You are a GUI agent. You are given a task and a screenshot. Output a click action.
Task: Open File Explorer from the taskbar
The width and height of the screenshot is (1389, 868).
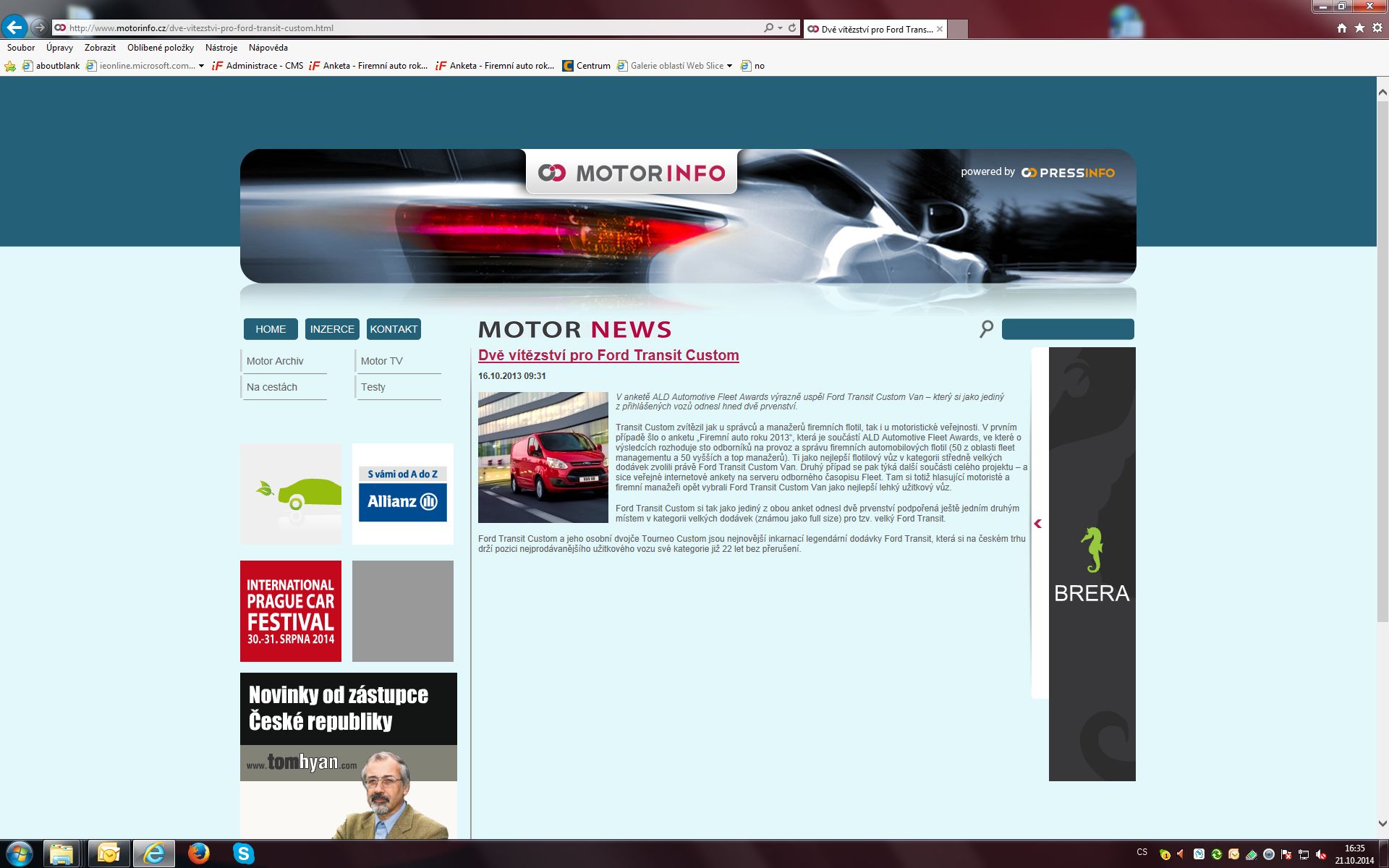61,854
